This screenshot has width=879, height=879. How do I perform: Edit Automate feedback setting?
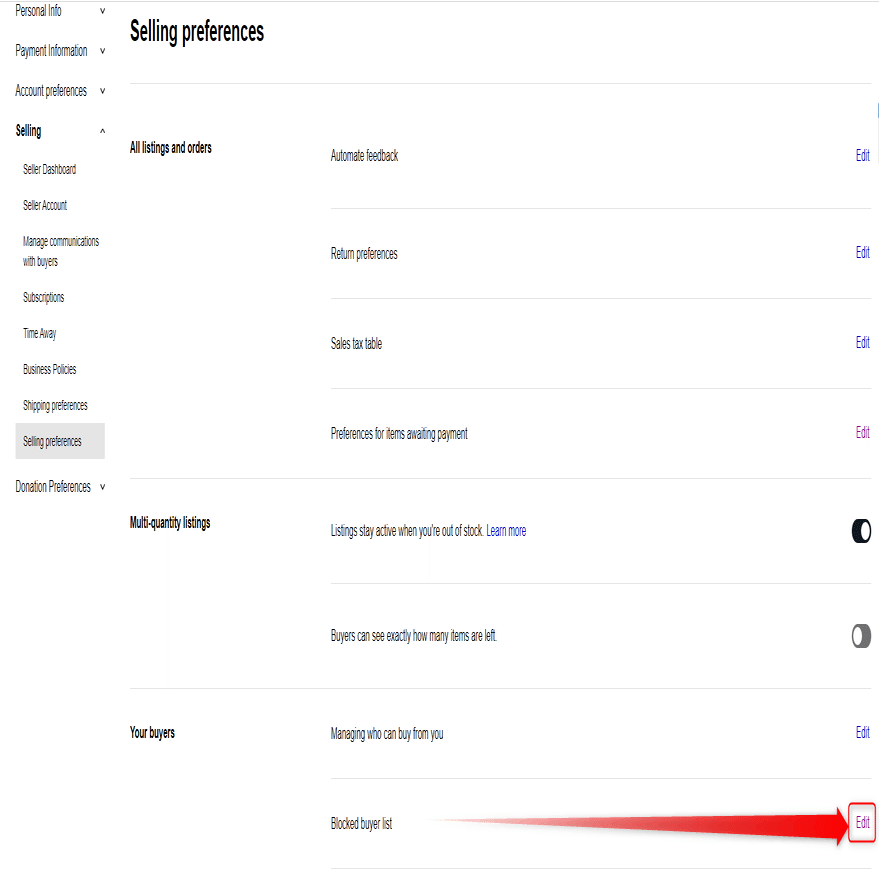pyautogui.click(x=863, y=155)
